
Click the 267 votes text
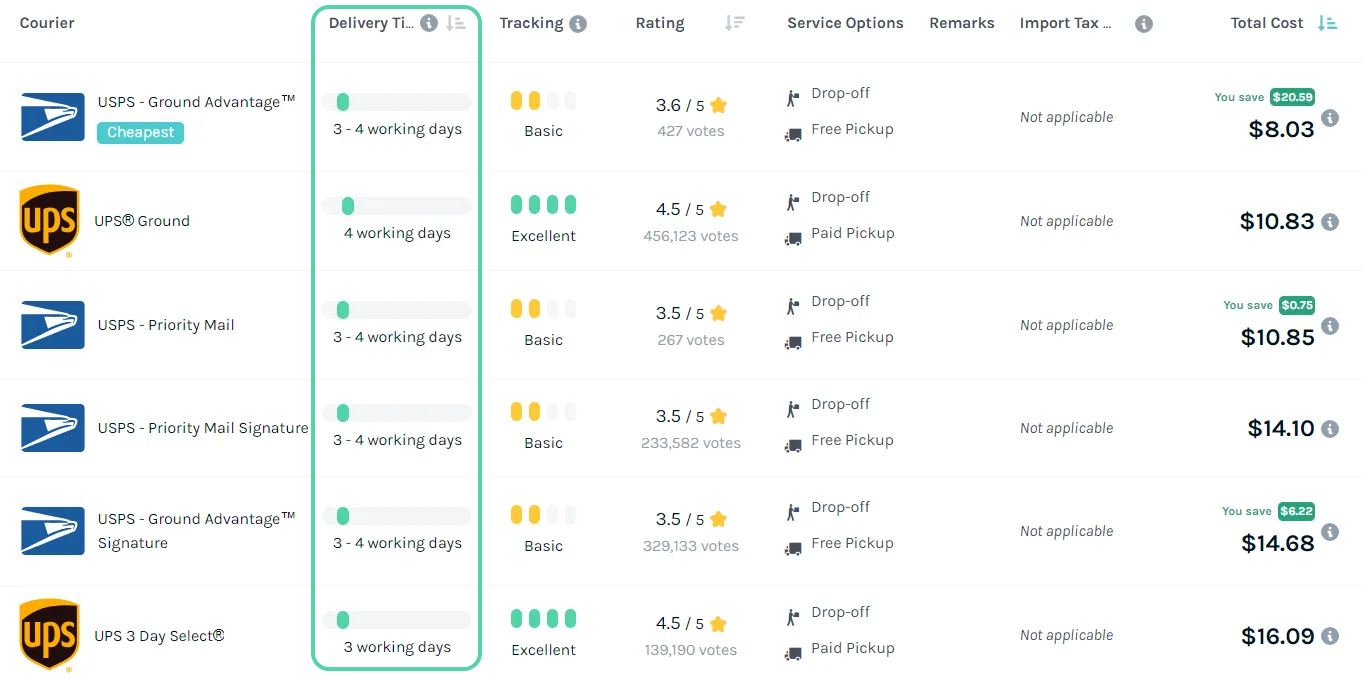click(x=691, y=340)
